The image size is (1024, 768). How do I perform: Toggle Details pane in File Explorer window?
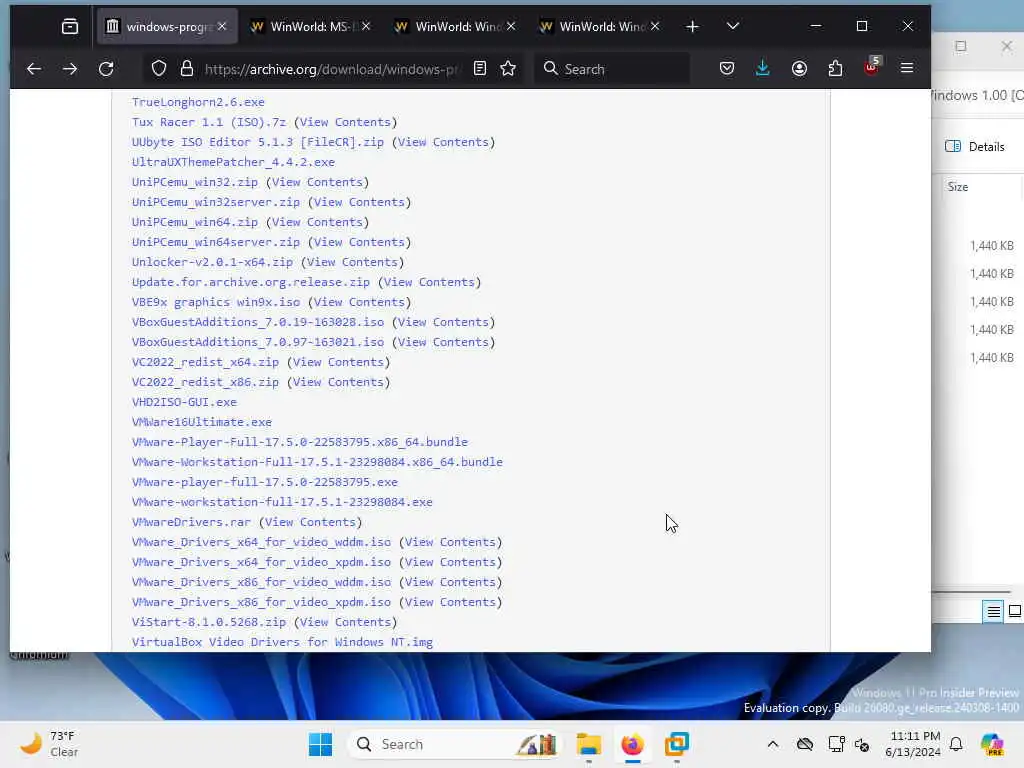click(x=975, y=146)
